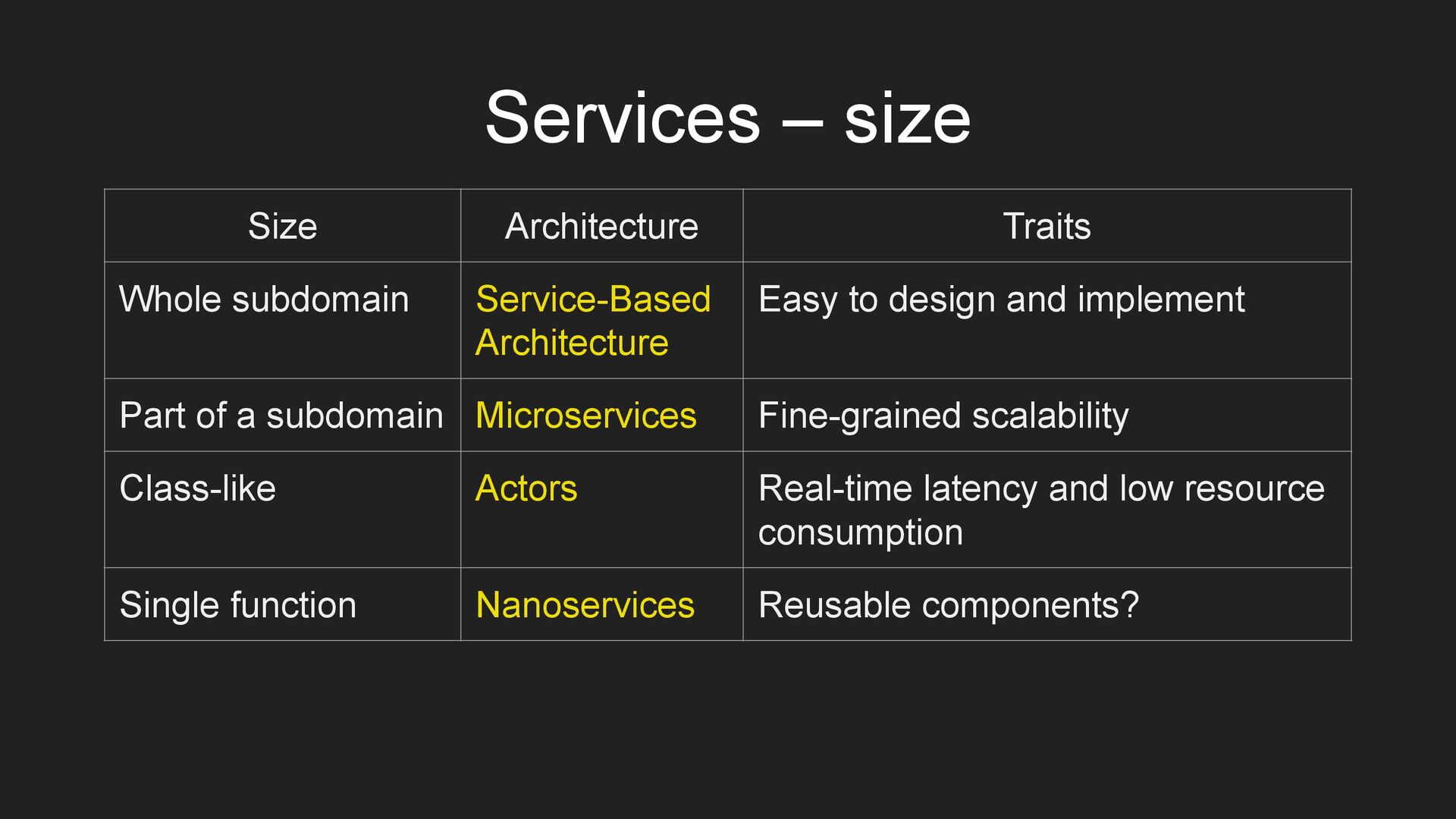Screen dimensions: 1456x819
Task: Select the 'Architecture' column header
Action: (x=601, y=226)
